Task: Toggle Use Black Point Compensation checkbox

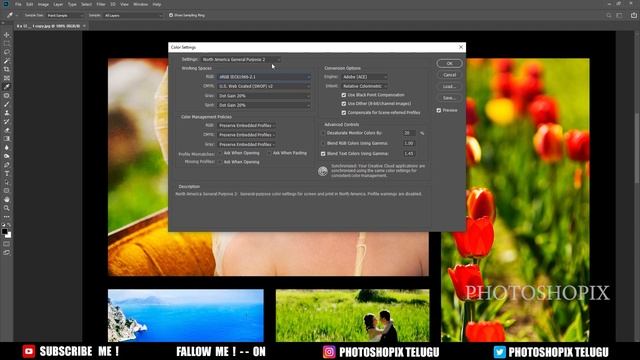Action: coord(344,95)
